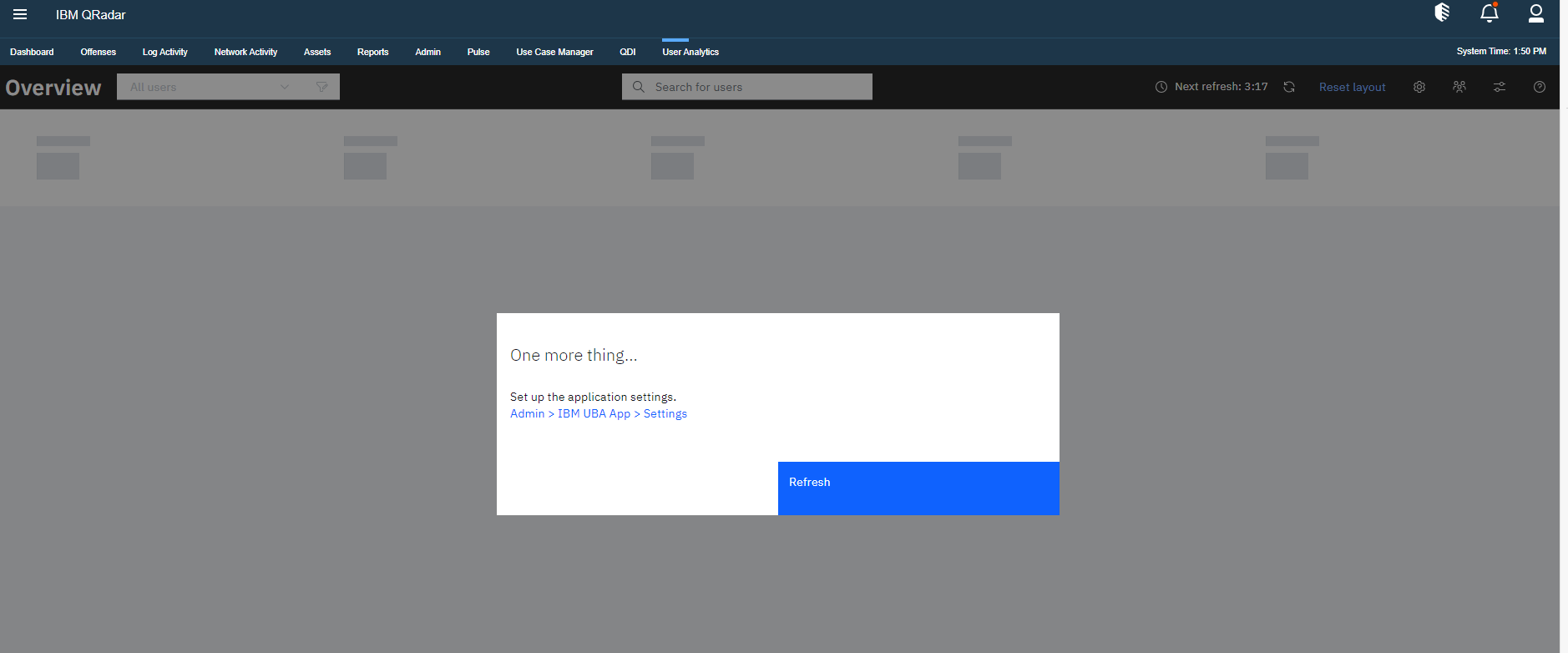Go to the Log Activity tab

click(x=165, y=52)
